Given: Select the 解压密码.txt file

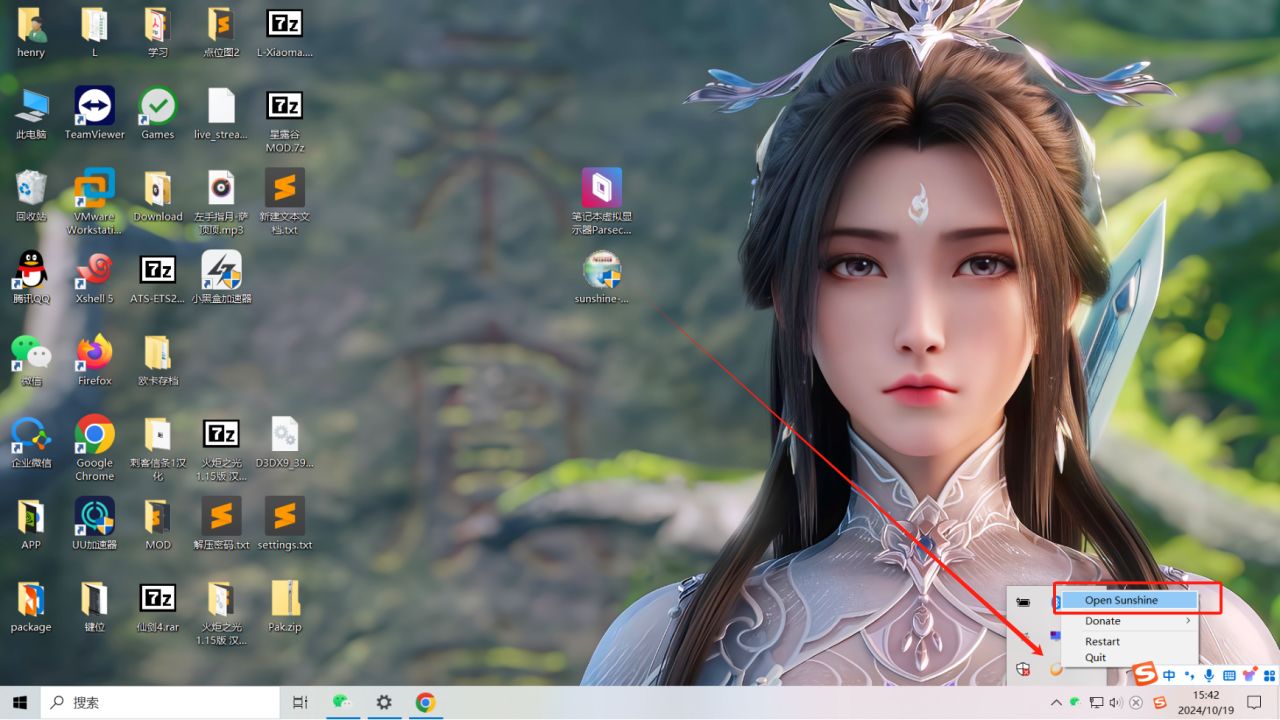Looking at the screenshot, I should tap(221, 524).
